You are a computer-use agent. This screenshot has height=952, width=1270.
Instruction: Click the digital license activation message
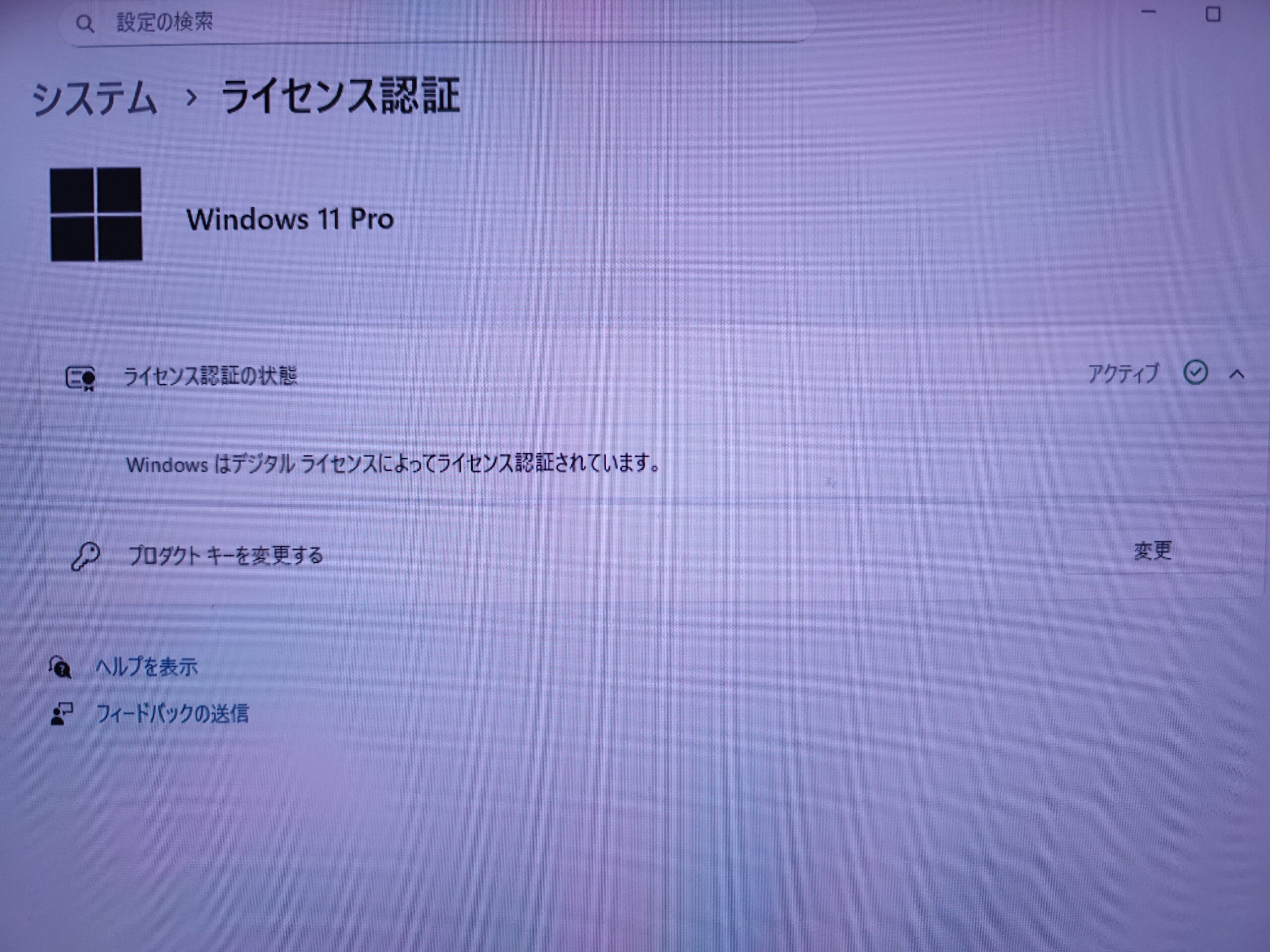point(393,463)
